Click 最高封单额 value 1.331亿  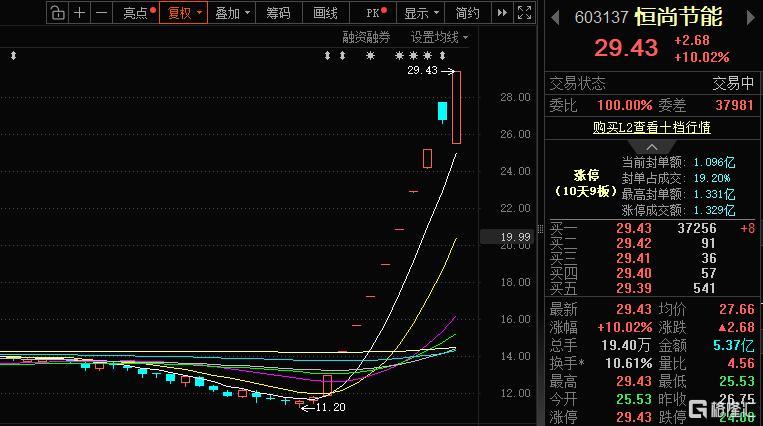(714, 194)
